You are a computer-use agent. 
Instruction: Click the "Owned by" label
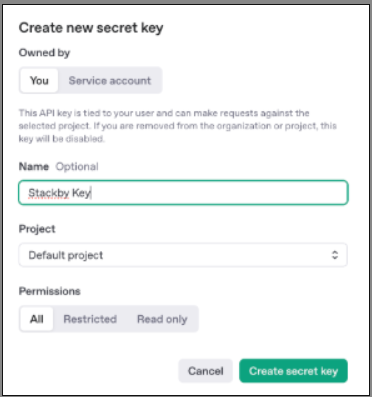(44, 53)
